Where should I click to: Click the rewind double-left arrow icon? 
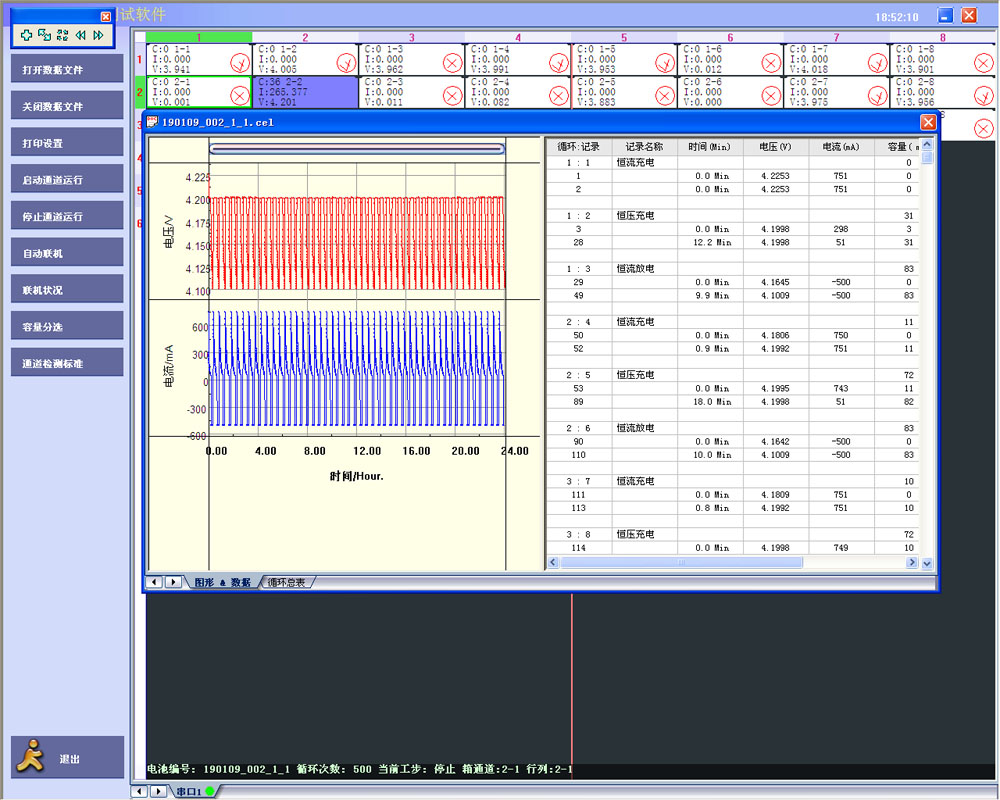80,35
